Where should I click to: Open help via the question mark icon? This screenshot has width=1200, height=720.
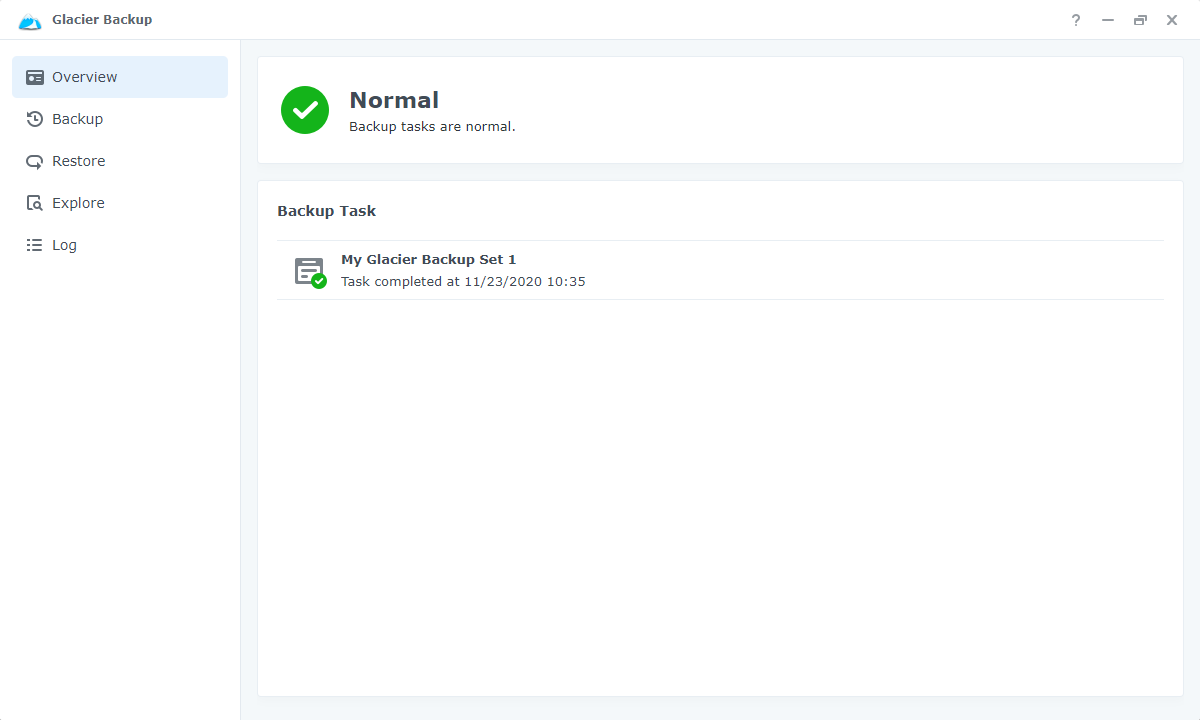pyautogui.click(x=1075, y=19)
